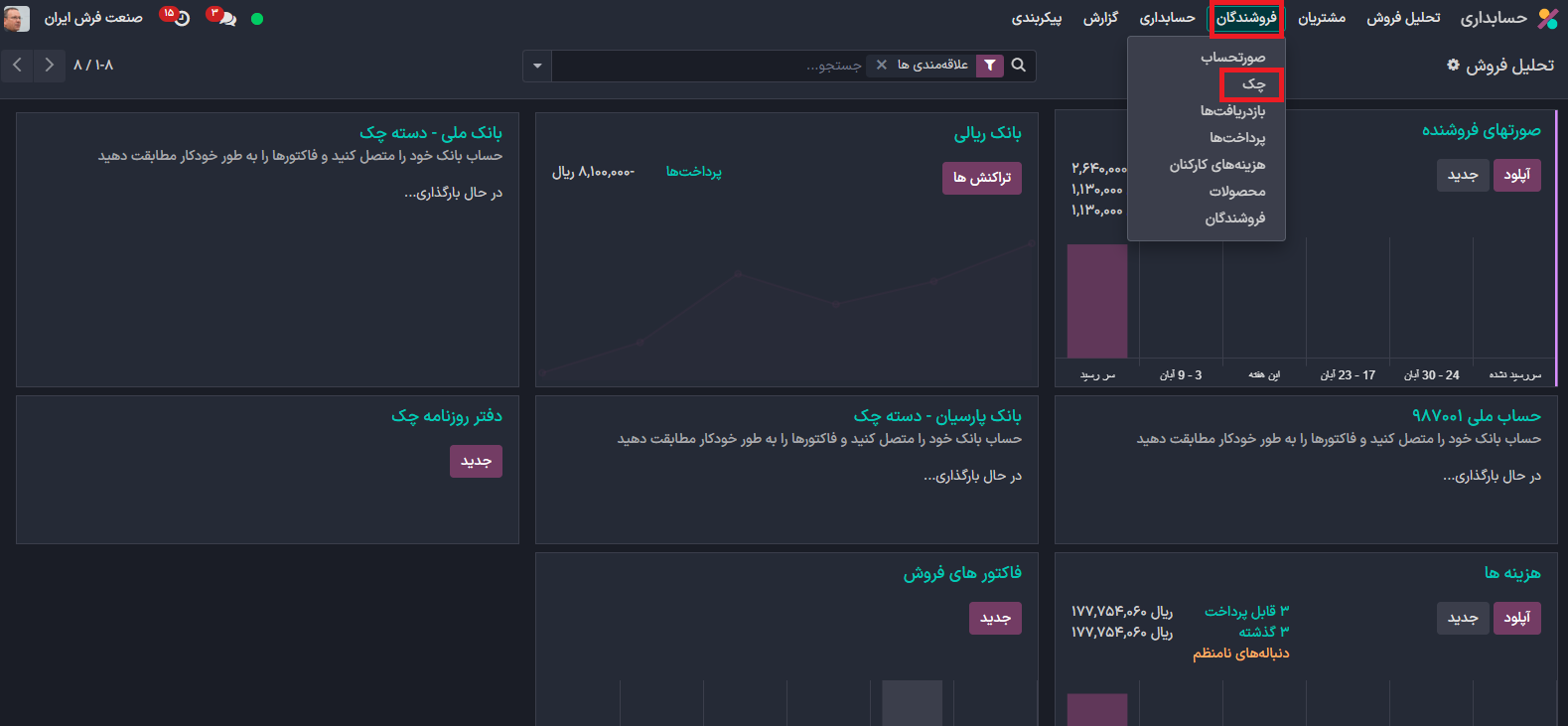Select چک from the فروشندگان menu

(x=1253, y=84)
